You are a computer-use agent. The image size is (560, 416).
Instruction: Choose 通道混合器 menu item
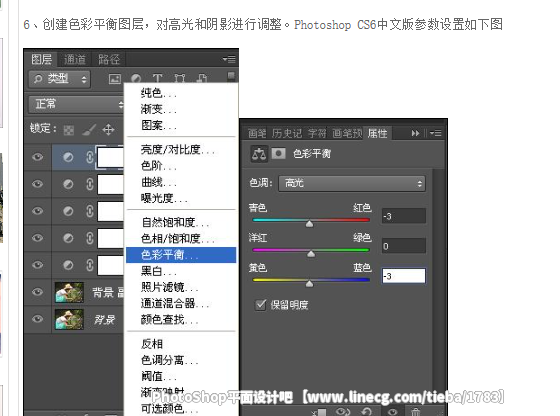click(175, 303)
